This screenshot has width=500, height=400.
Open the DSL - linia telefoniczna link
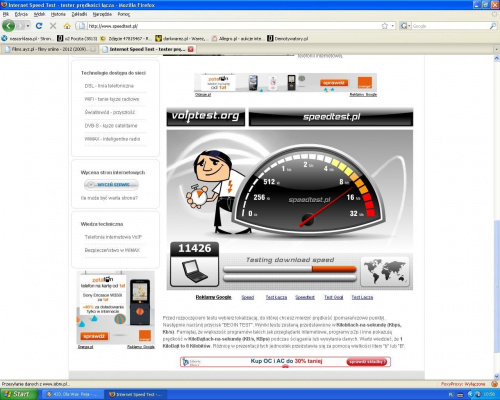(109, 86)
